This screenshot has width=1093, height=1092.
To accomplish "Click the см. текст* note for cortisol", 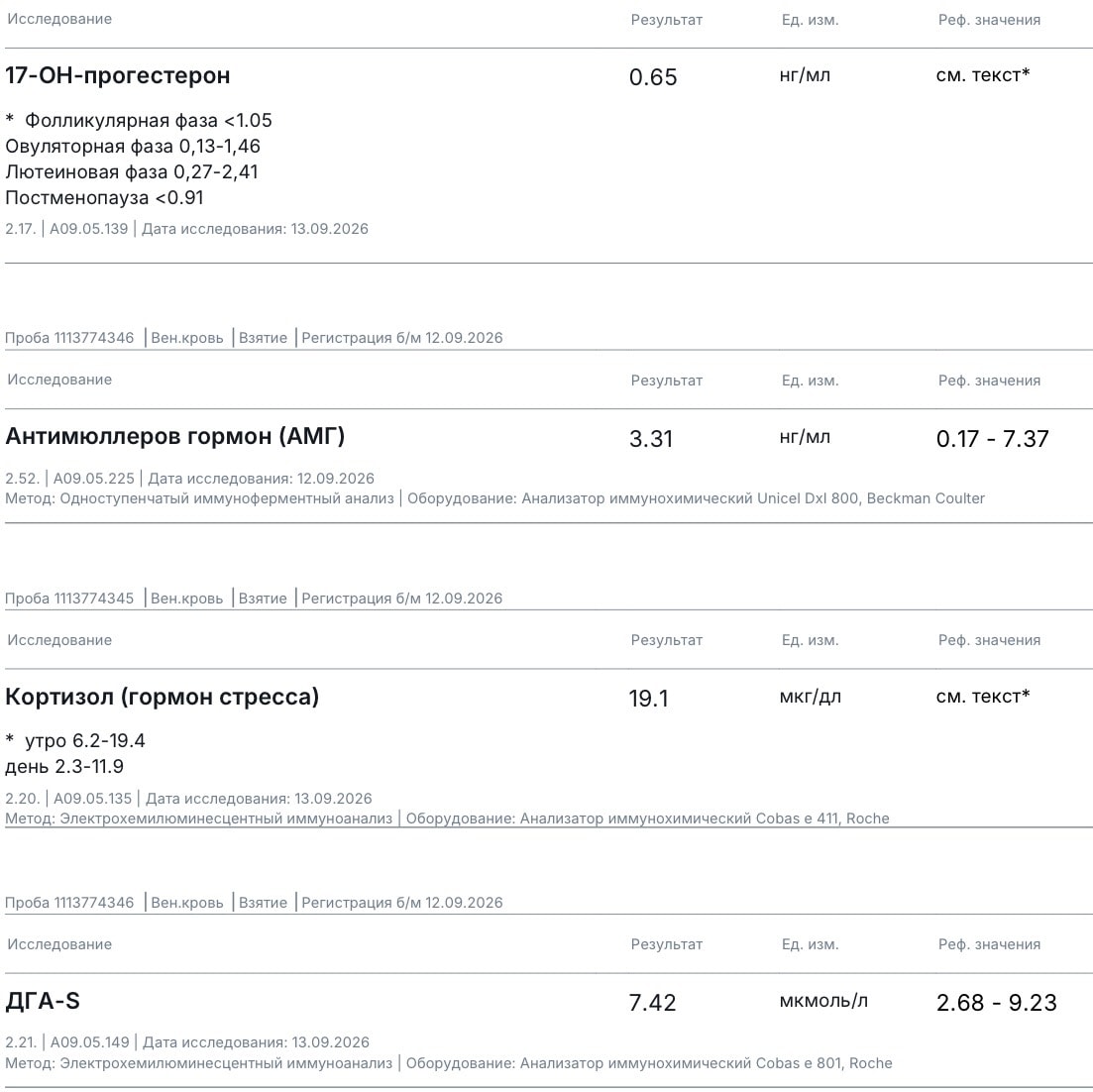I will tap(983, 697).
